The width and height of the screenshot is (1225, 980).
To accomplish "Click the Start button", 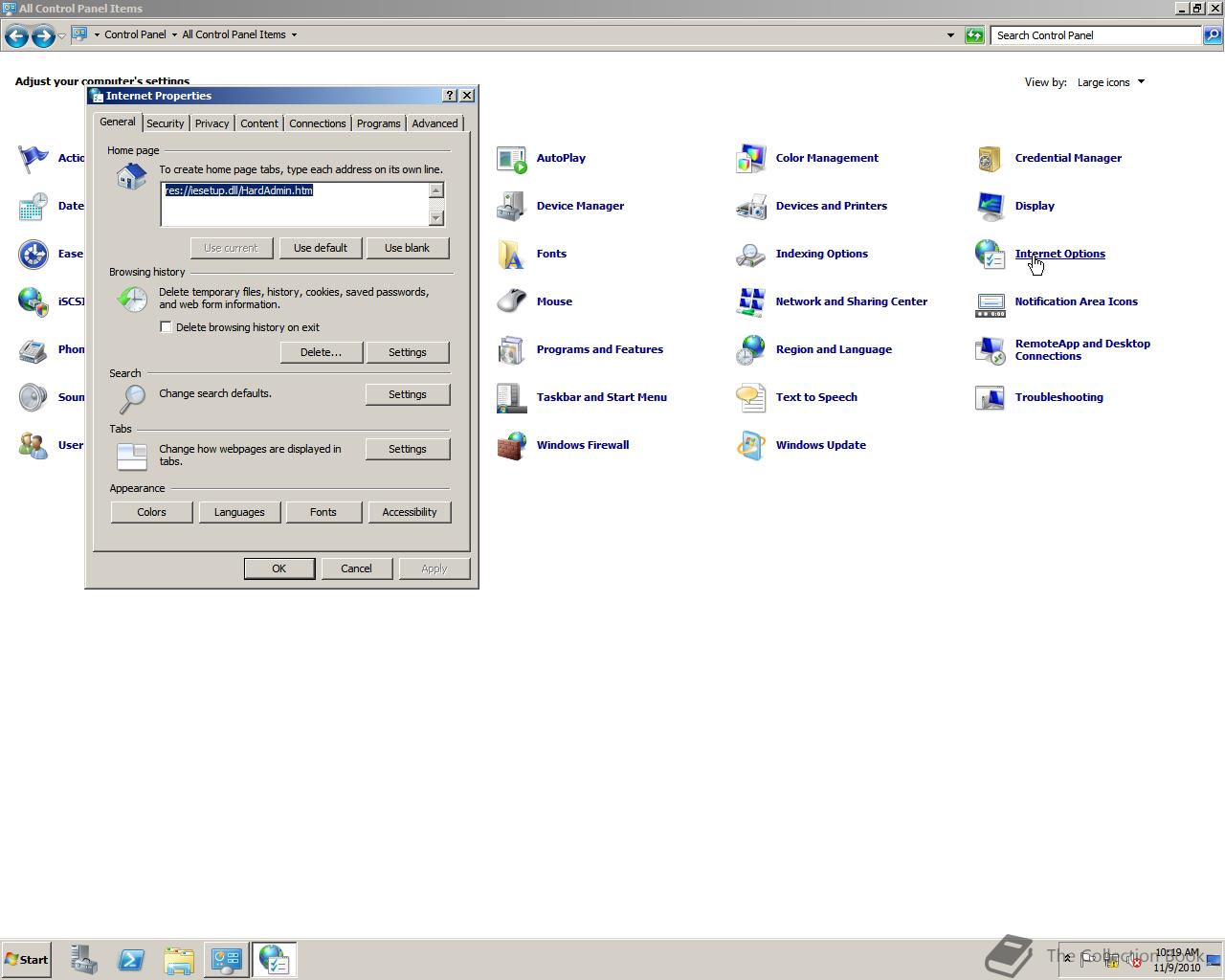I will coord(26,960).
